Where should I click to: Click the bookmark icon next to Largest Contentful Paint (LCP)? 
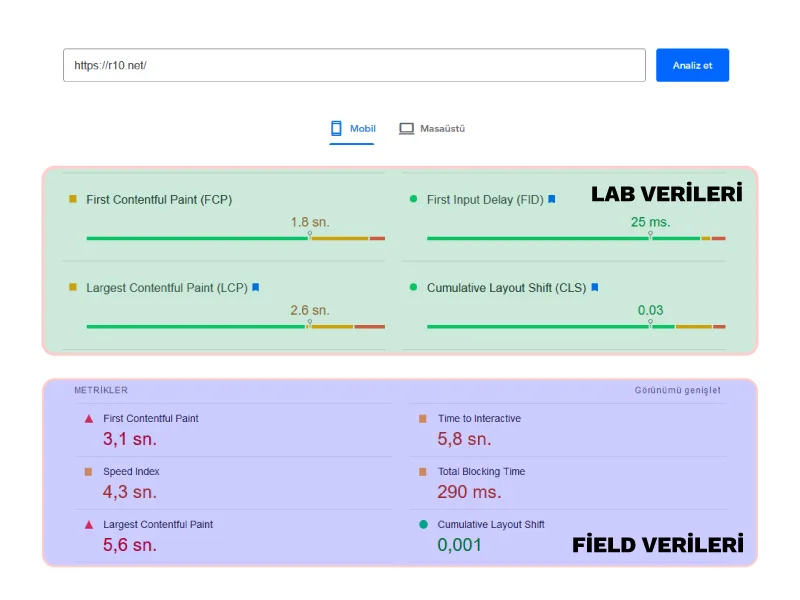pyautogui.click(x=255, y=288)
